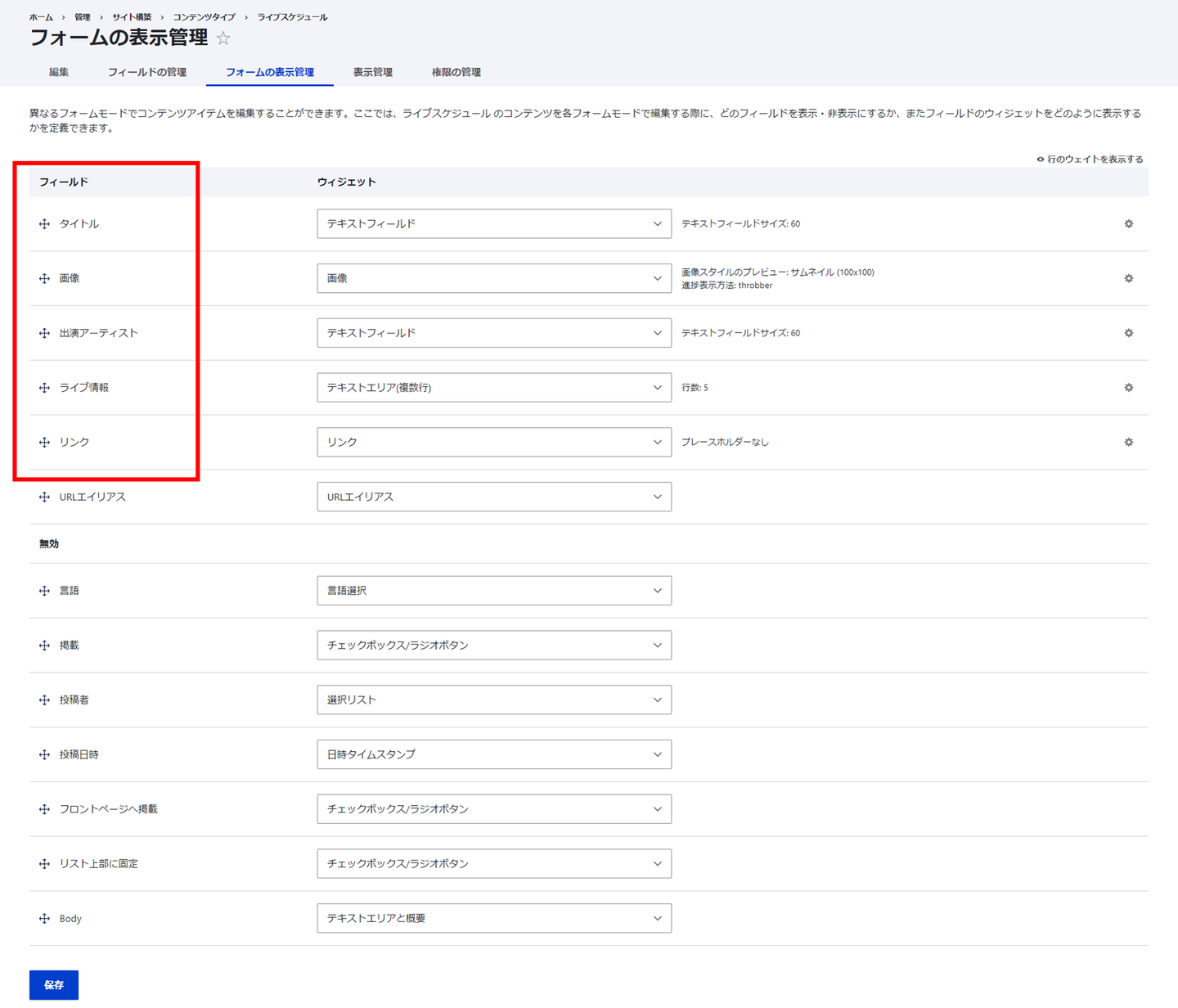Screen dimensions: 1178x1008
Task: Click drag handle for URLエイリアス row
Action: pyautogui.click(x=44, y=497)
